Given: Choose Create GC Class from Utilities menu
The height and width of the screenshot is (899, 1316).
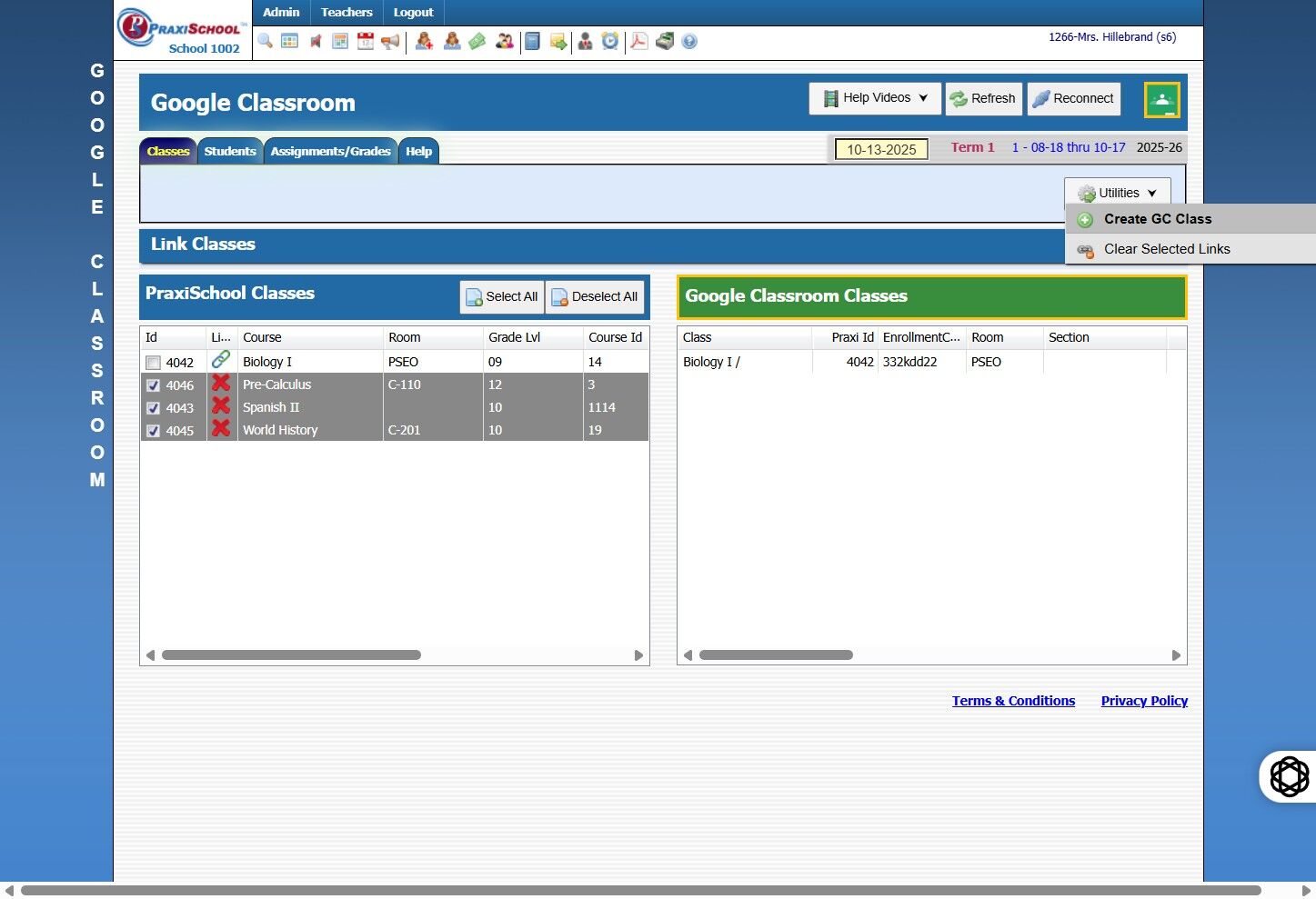Looking at the screenshot, I should coord(1190,219).
